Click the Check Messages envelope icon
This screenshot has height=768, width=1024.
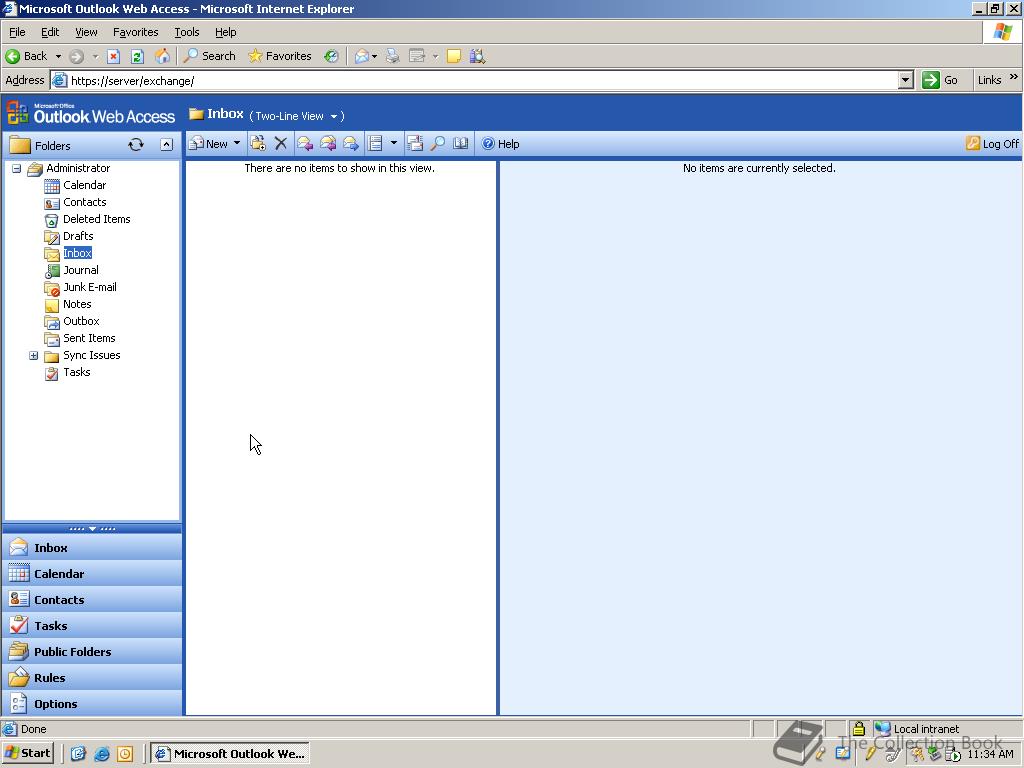(x=415, y=144)
